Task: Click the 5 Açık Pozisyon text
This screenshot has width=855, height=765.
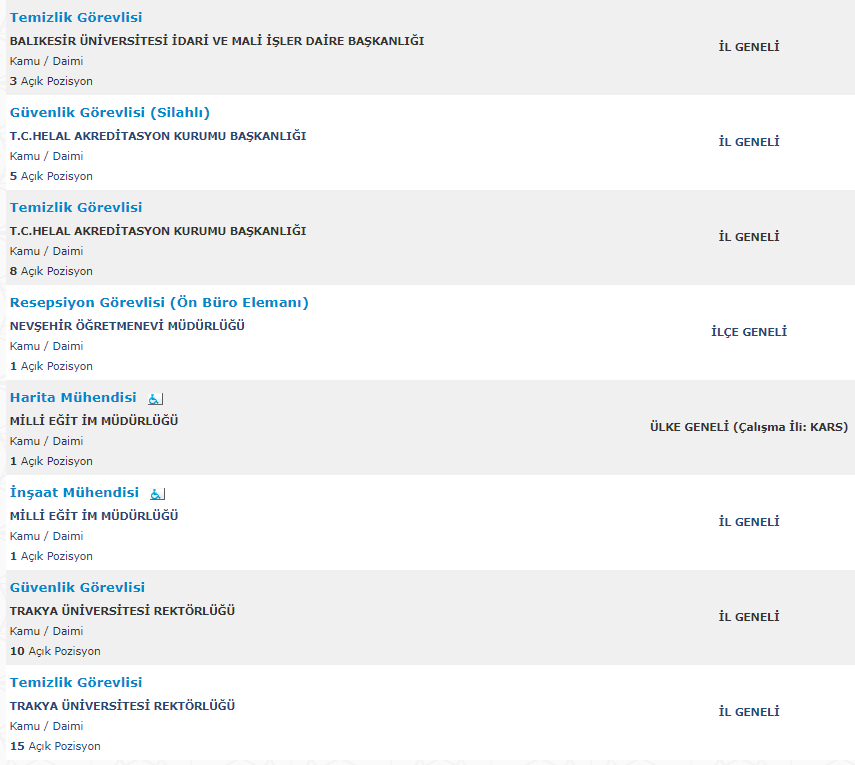Action: (x=51, y=176)
